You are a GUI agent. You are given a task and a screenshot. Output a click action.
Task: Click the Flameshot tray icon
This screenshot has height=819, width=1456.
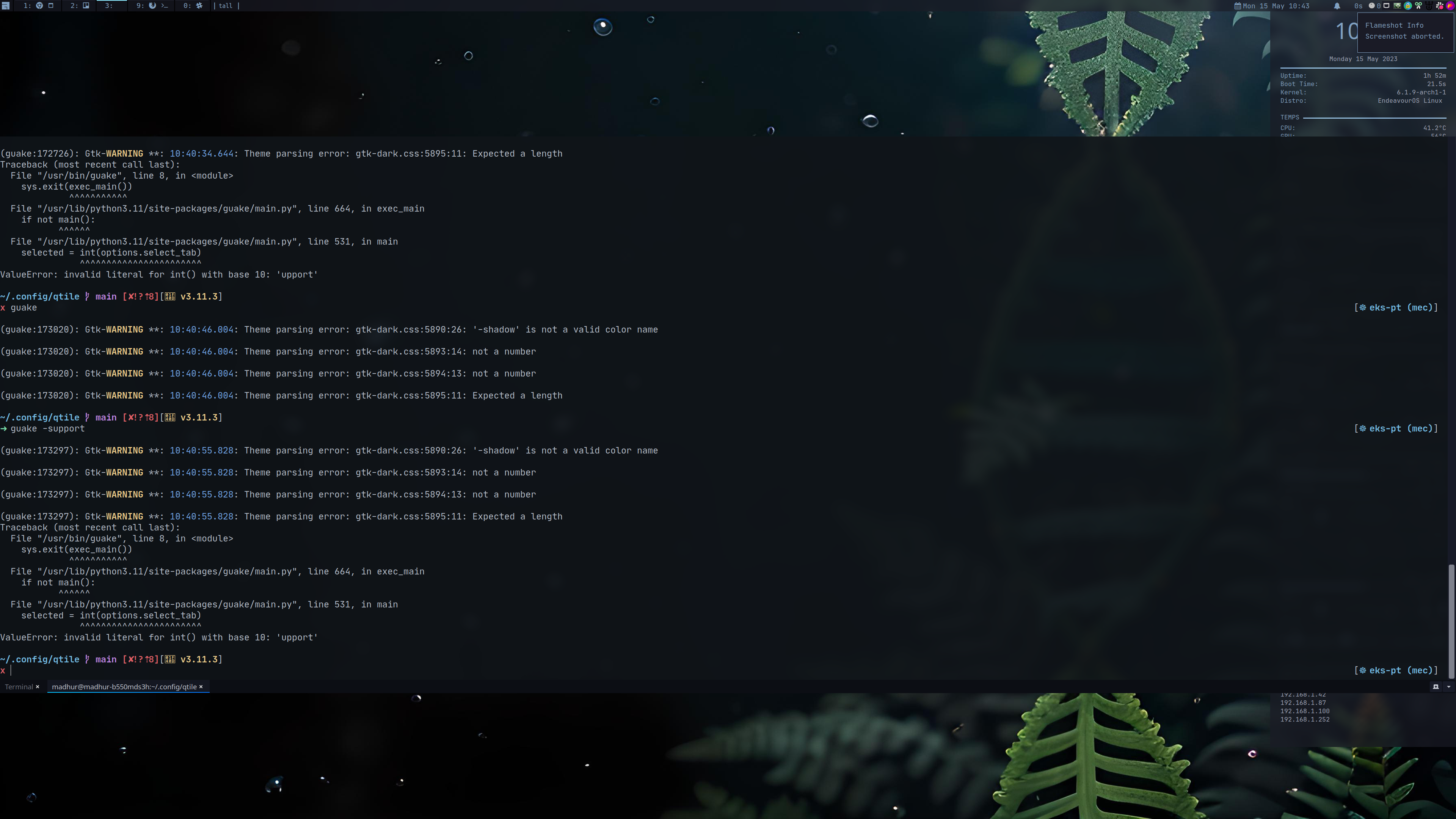coord(1450,6)
